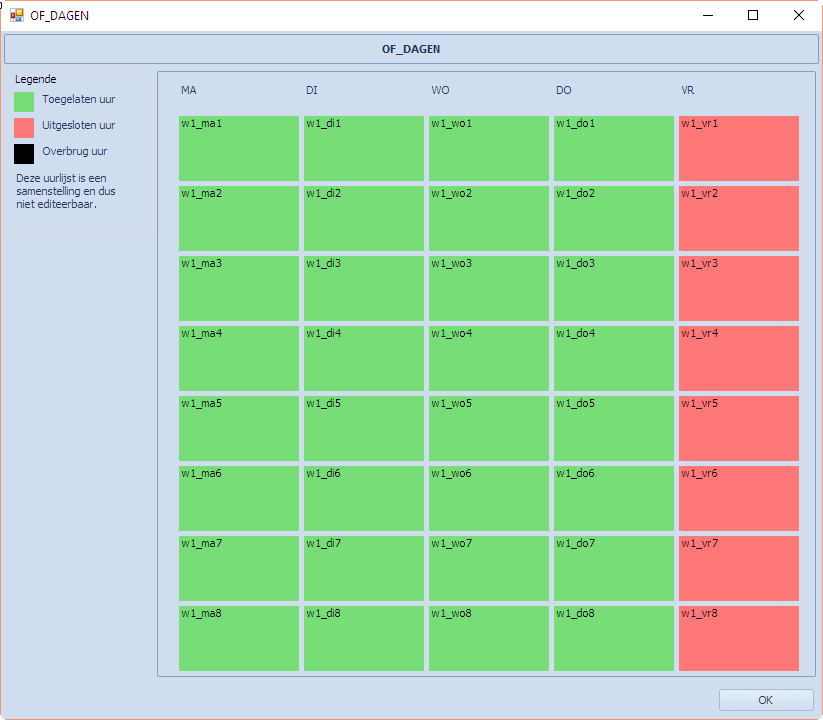Screen dimensions: 823x720
Task: Click the VR column header
Action: 688,90
